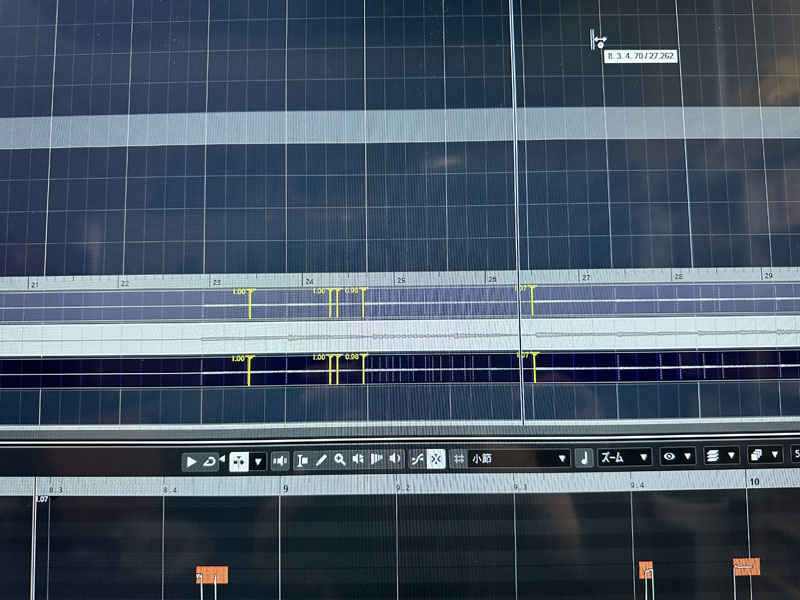This screenshot has width=800, height=600.
Task: Click position 9.2 on the lower editor ruler
Action: pos(403,488)
